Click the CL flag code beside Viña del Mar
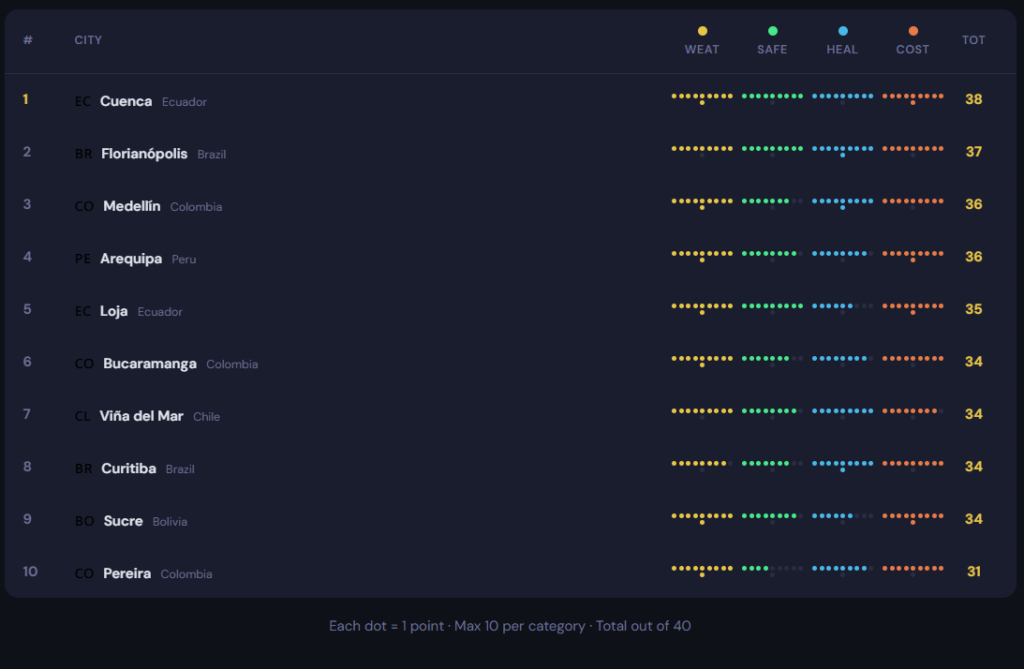This screenshot has width=1024, height=669. (x=83, y=417)
